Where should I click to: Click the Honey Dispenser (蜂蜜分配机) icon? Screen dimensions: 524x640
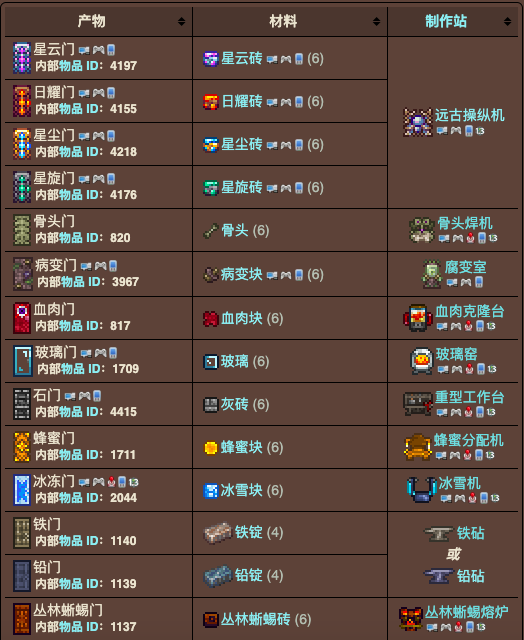click(417, 447)
